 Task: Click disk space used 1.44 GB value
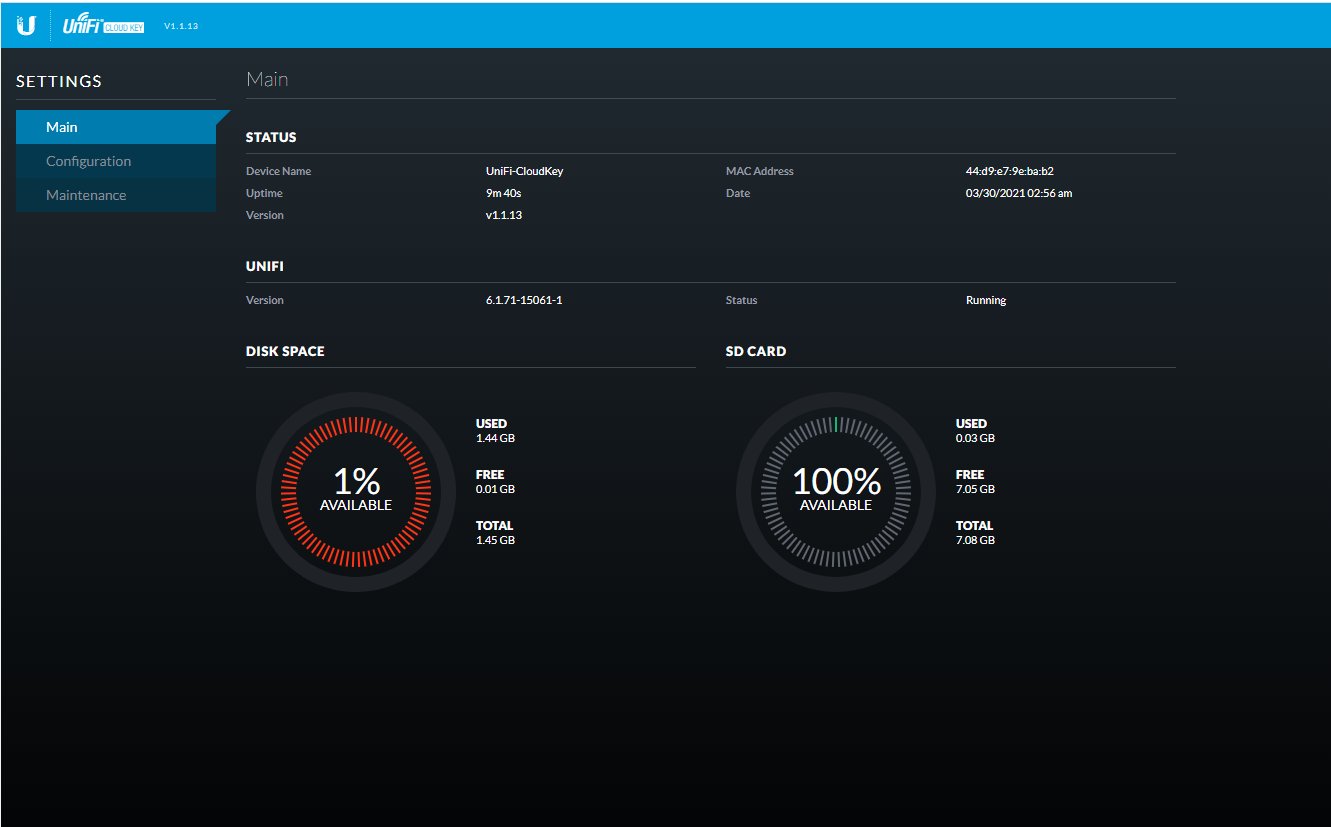point(495,438)
